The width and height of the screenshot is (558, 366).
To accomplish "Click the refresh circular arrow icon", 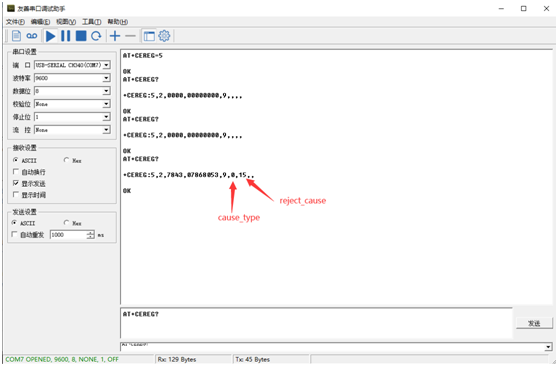I will (96, 36).
